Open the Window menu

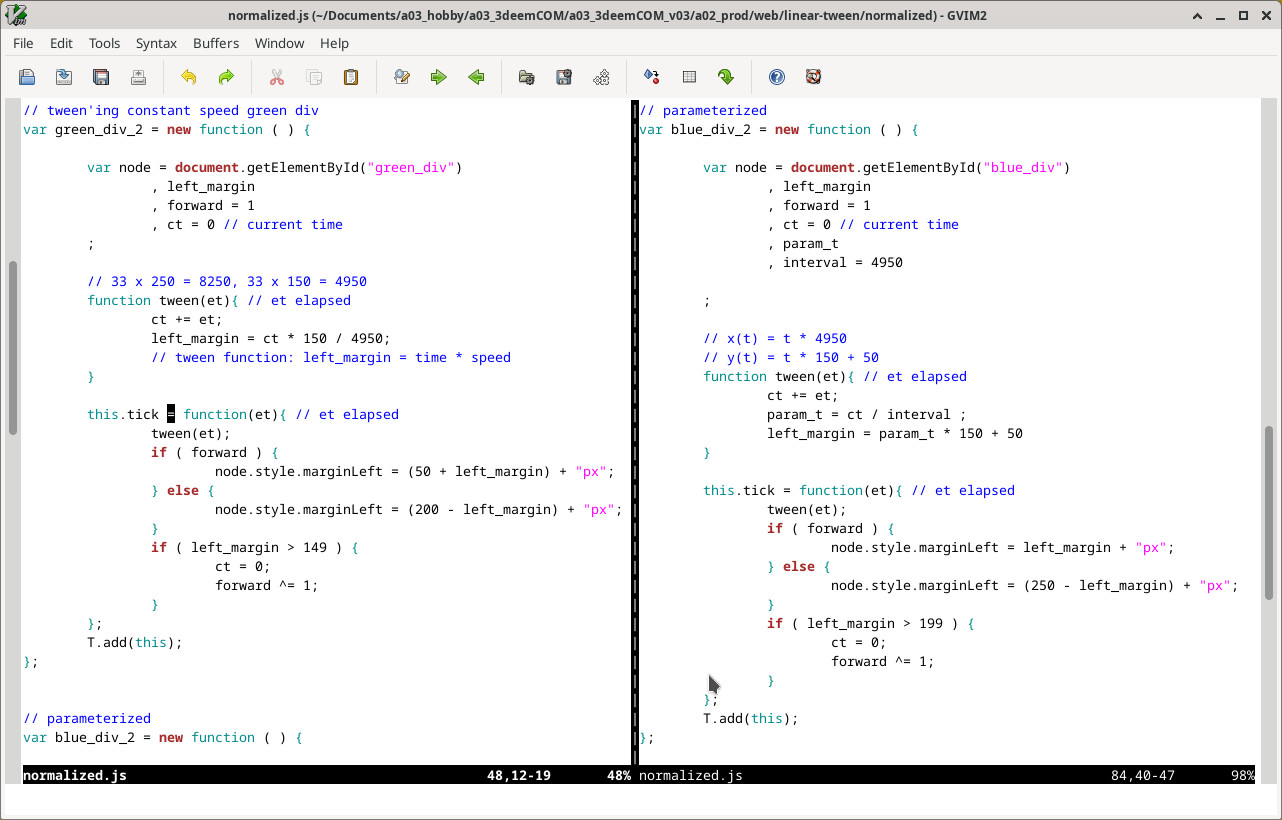279,43
